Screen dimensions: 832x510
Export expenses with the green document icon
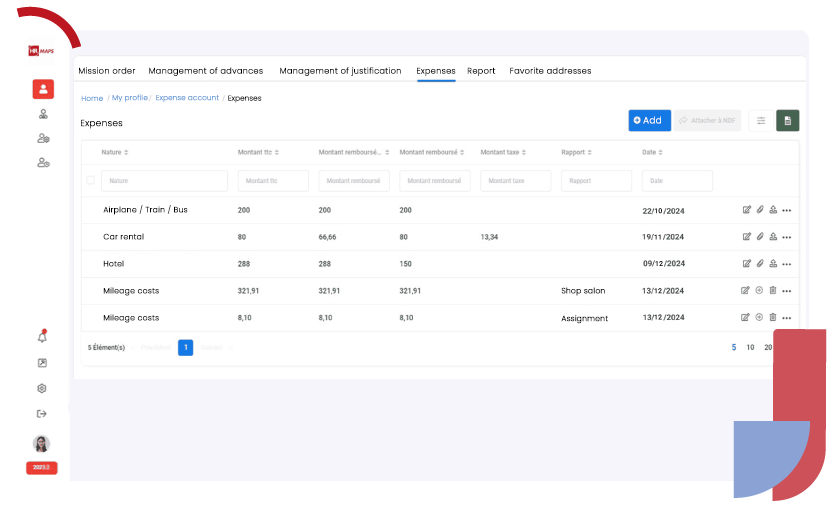[787, 120]
